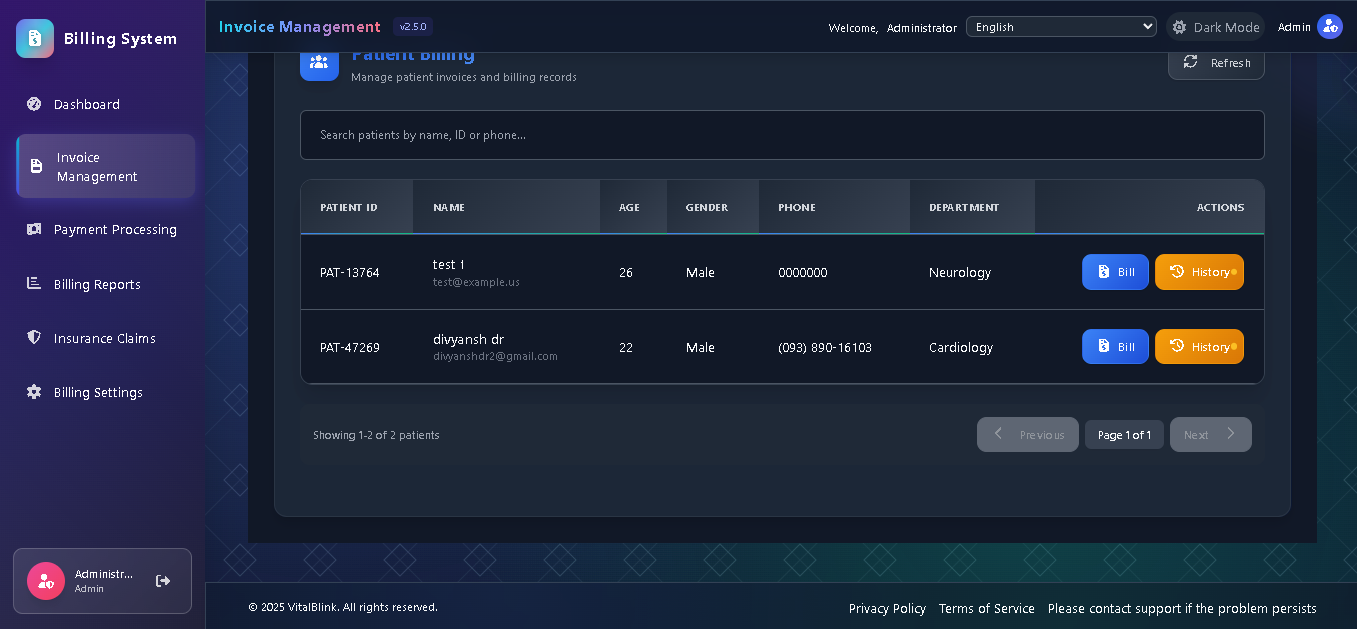
Task: Open History for patient divyansh dr
Action: [1199, 346]
